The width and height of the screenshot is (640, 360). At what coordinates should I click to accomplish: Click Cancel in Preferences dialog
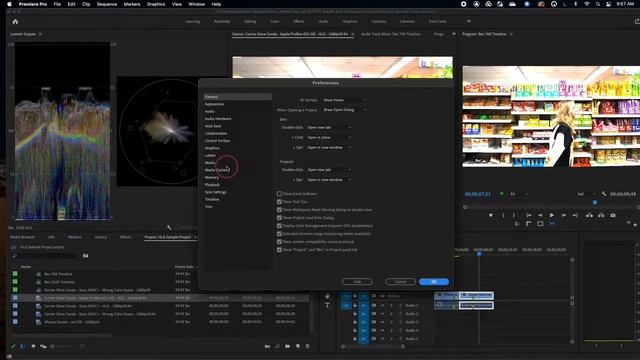pyautogui.click(x=400, y=282)
